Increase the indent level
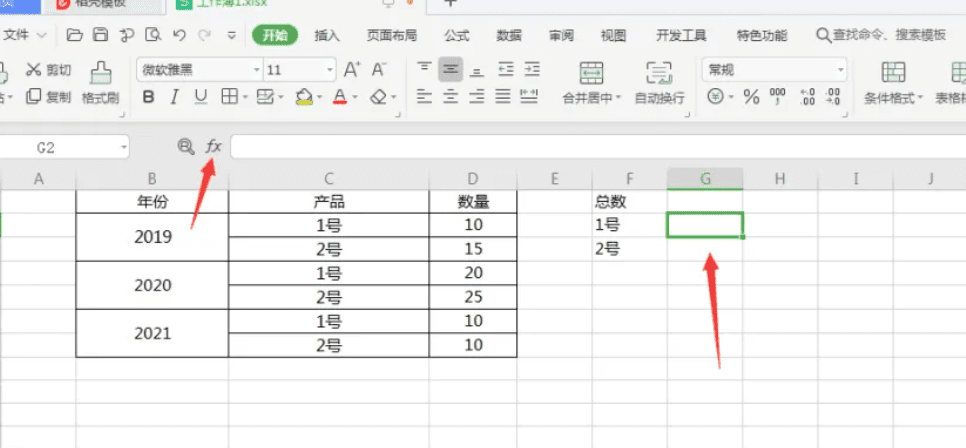Screen dimensions: 966x448 pos(532,70)
